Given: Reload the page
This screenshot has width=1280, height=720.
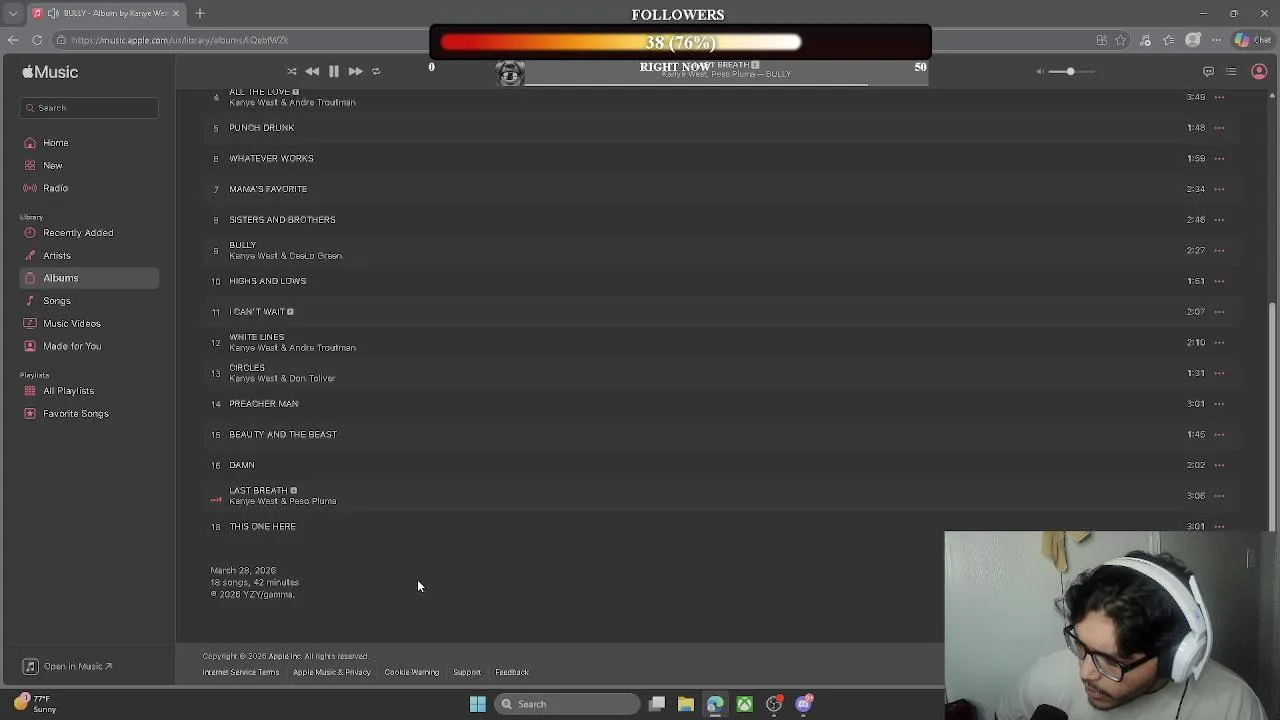Looking at the screenshot, I should [37, 40].
